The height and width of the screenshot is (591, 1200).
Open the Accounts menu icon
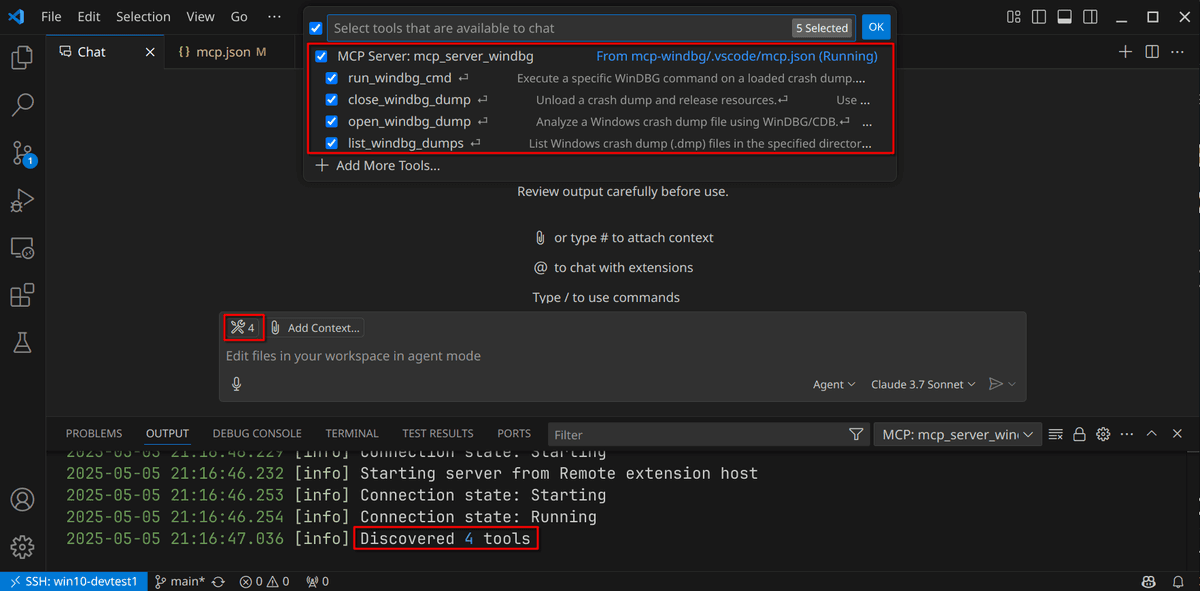coord(22,500)
